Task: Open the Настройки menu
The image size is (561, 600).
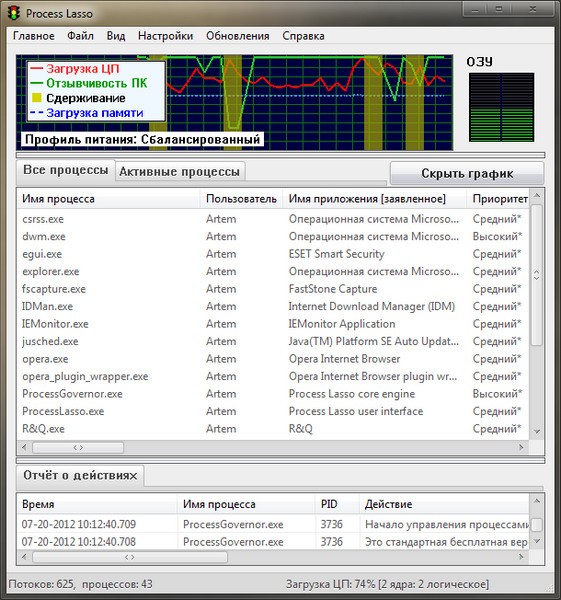Action: tap(165, 36)
